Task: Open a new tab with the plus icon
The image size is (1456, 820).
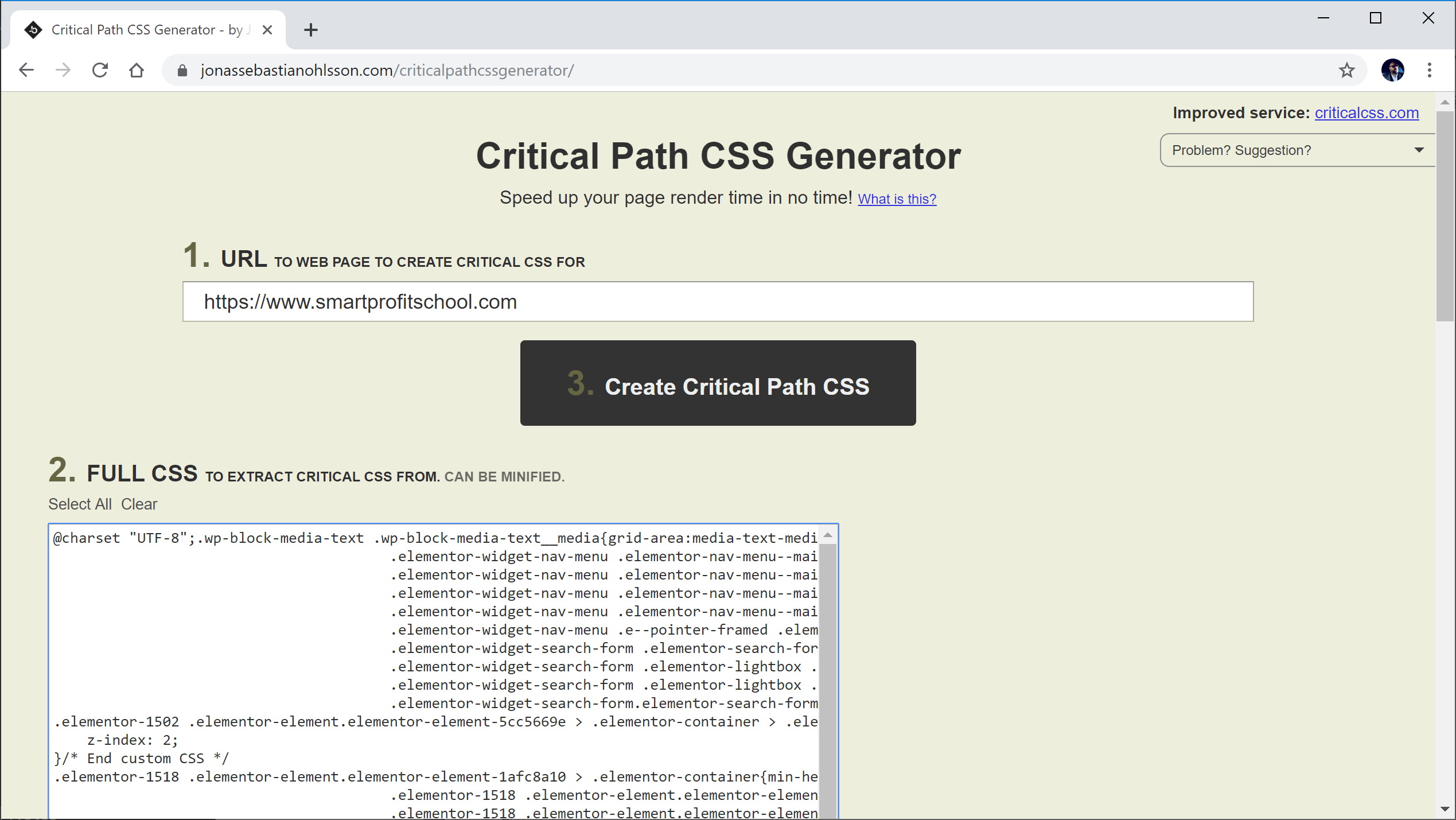Action: tap(310, 30)
